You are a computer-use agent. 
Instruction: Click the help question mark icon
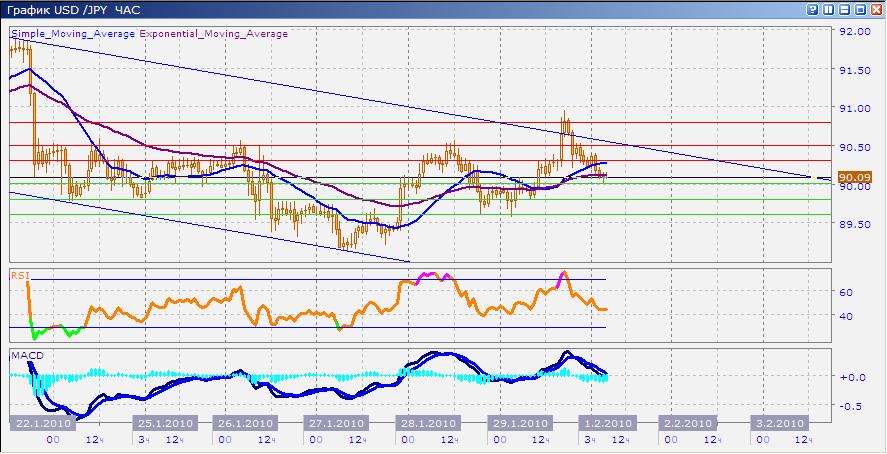[x=813, y=9]
